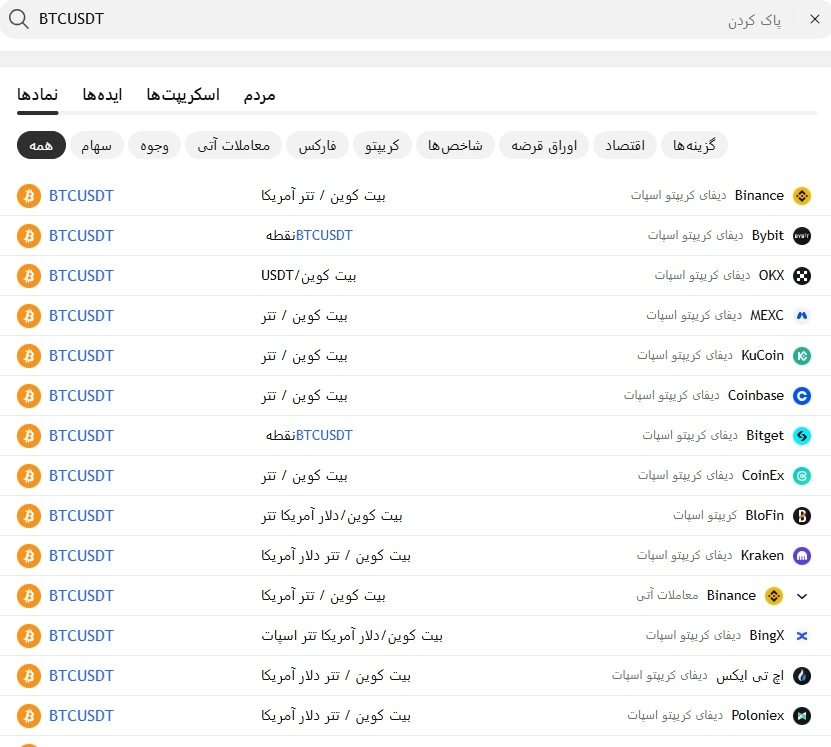Click the Kraken exchange logo
831x747 pixels.
pos(802,556)
